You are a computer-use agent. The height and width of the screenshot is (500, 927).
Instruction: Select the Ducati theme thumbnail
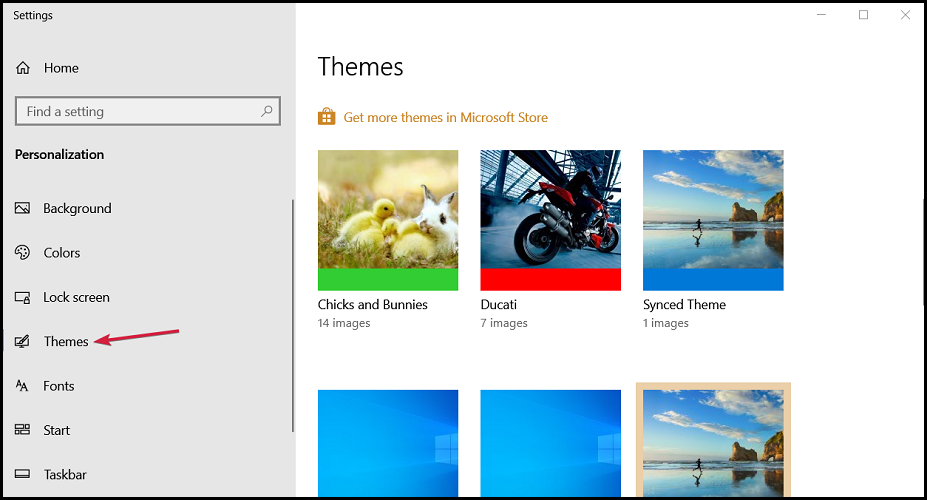[x=550, y=220]
